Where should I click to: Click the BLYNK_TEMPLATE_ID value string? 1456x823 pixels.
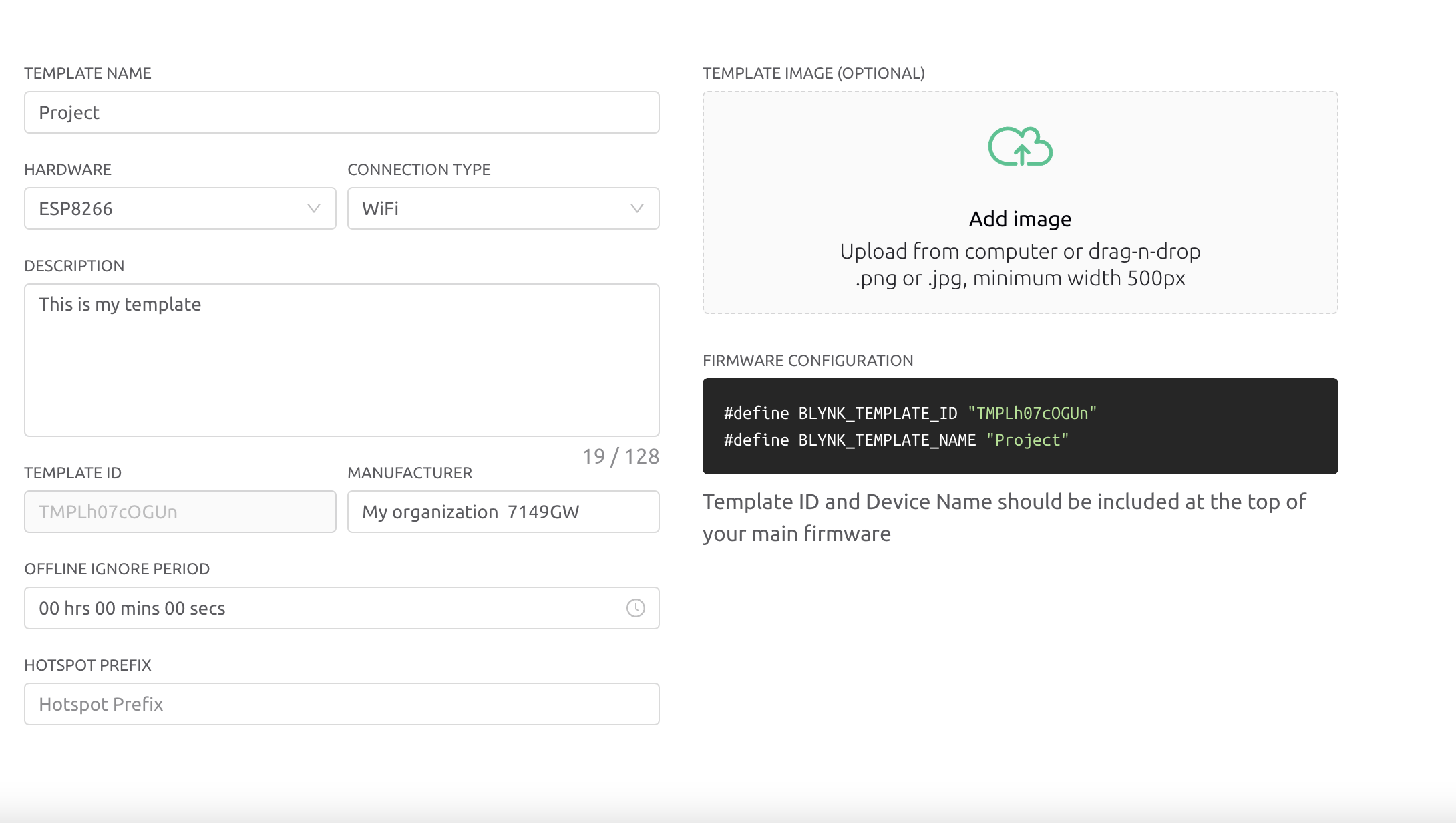(x=1032, y=414)
